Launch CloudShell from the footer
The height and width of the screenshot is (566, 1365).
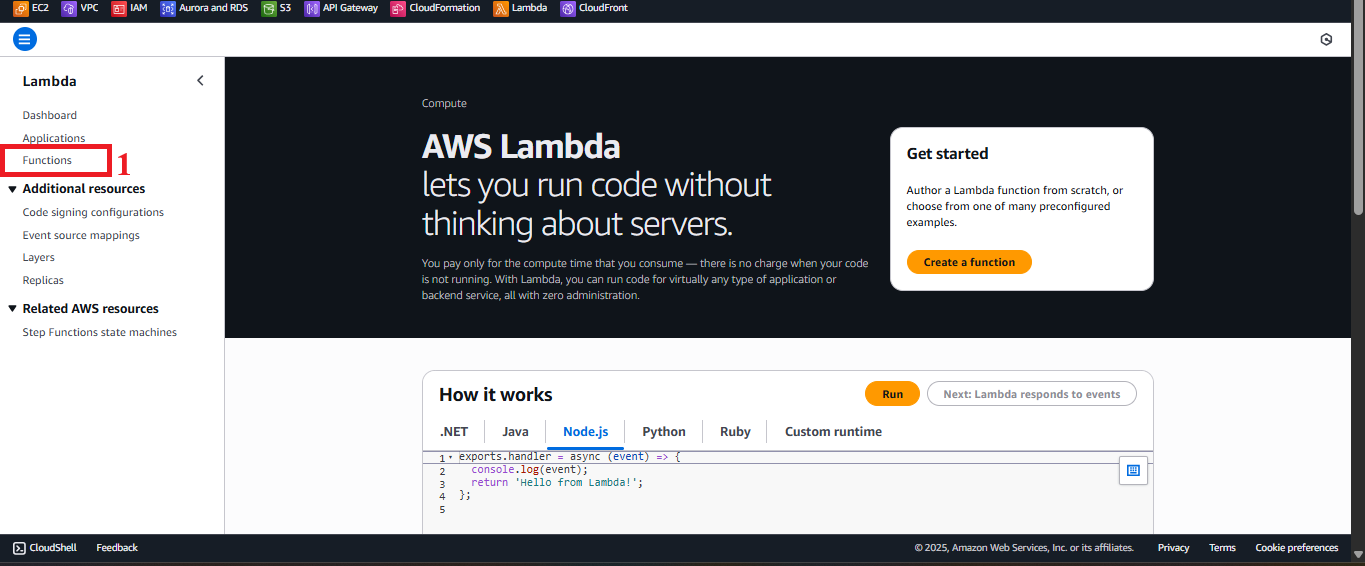point(47,547)
